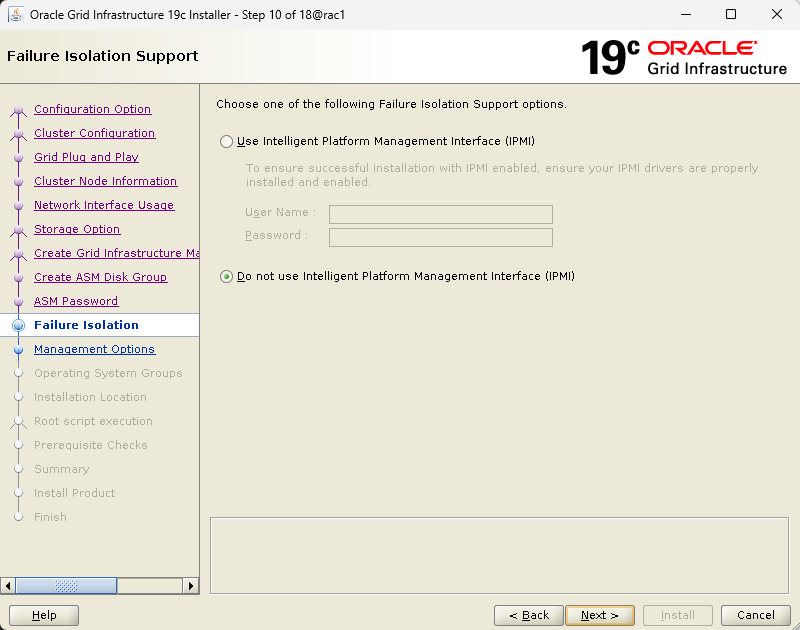The image size is (800, 630).
Task: Open Grid Plug and Play step
Action: pos(86,157)
